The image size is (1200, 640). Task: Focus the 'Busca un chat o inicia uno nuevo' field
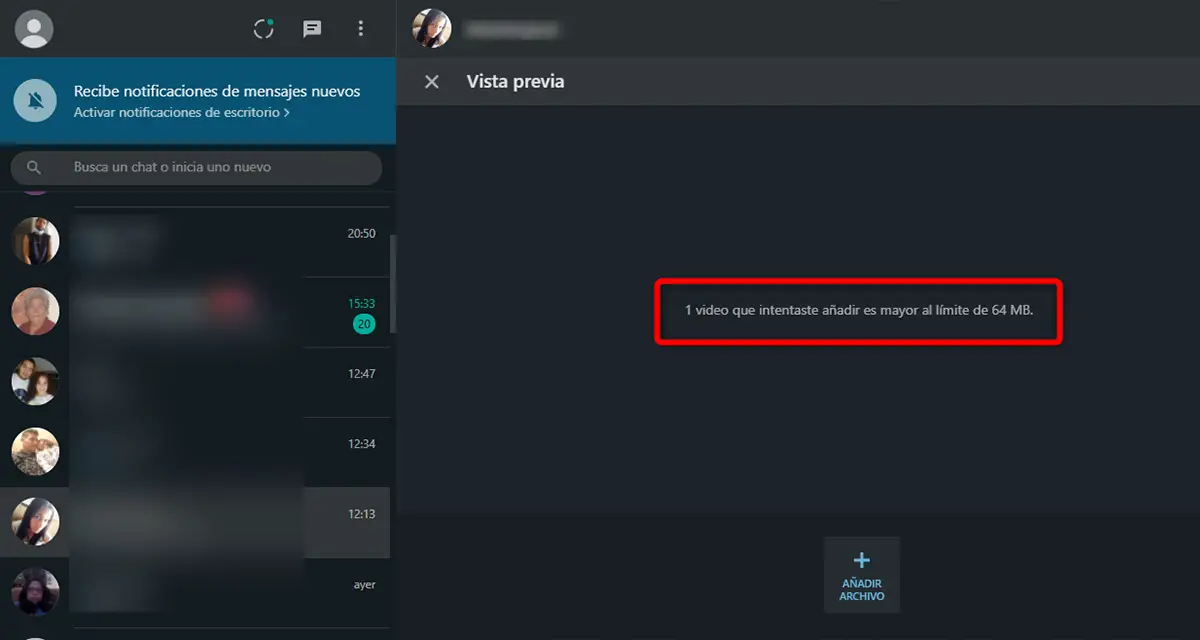click(196, 167)
